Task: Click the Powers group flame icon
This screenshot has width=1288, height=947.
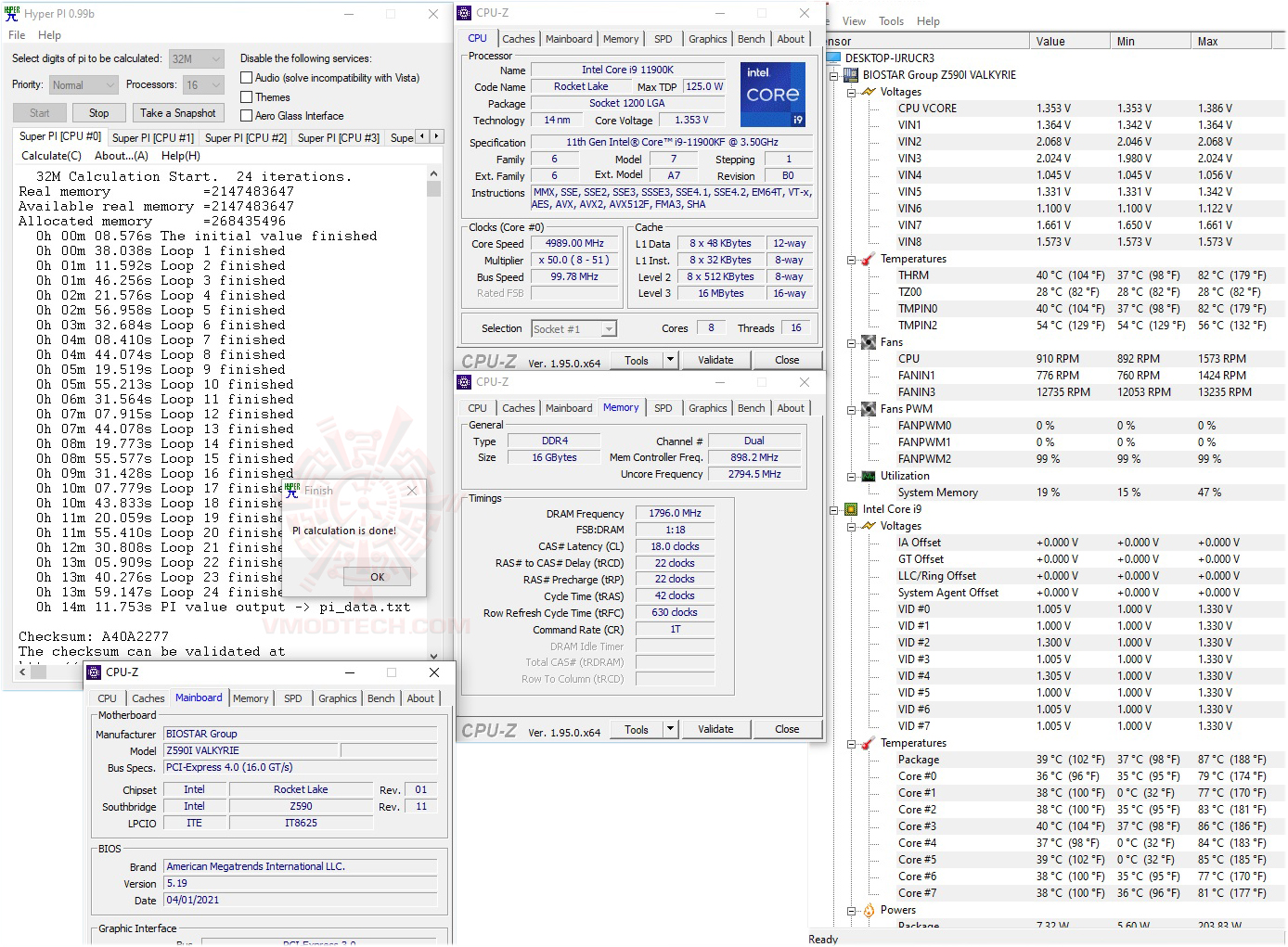Action: point(869,910)
